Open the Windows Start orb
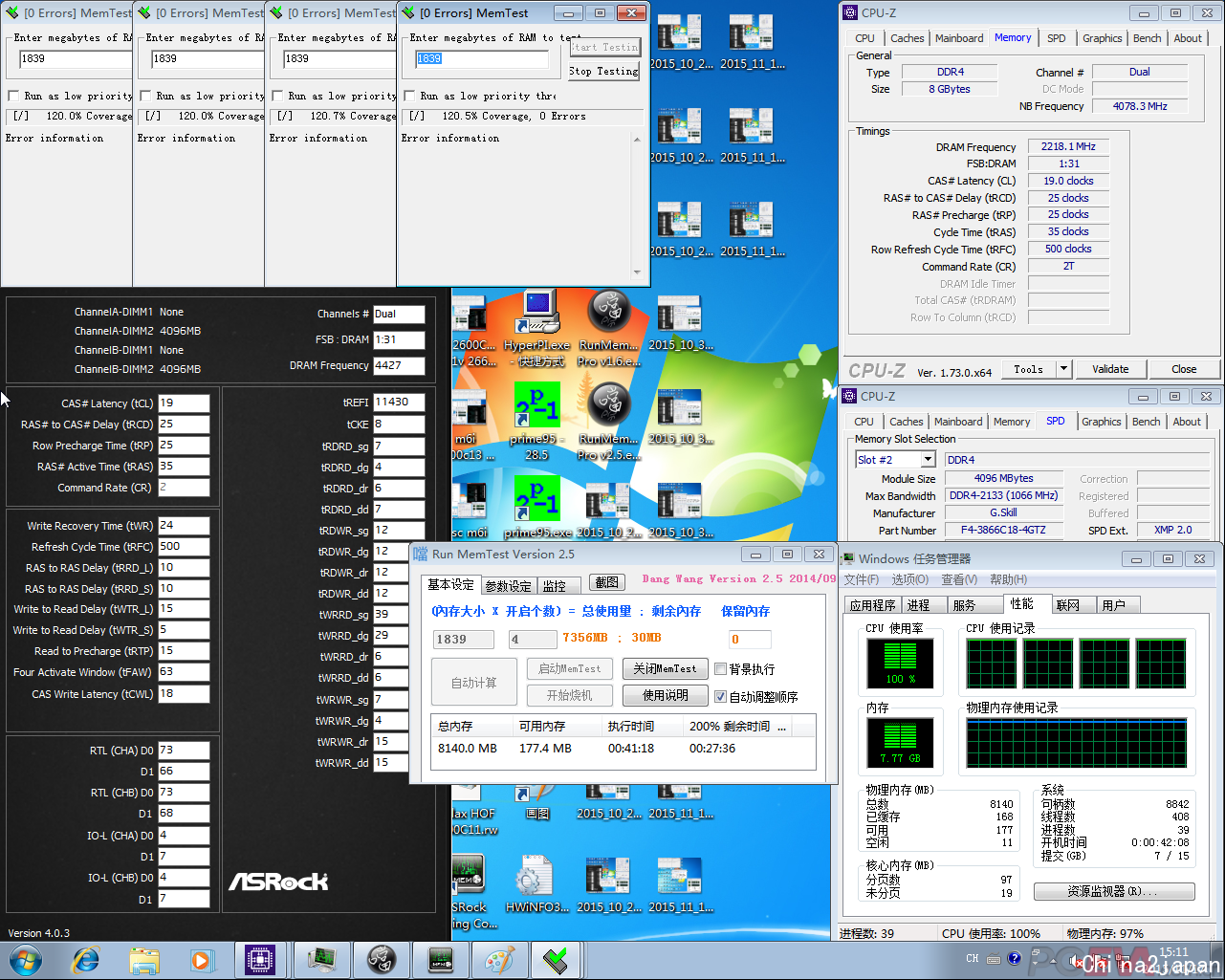Image resolution: width=1225 pixels, height=980 pixels. point(26,960)
